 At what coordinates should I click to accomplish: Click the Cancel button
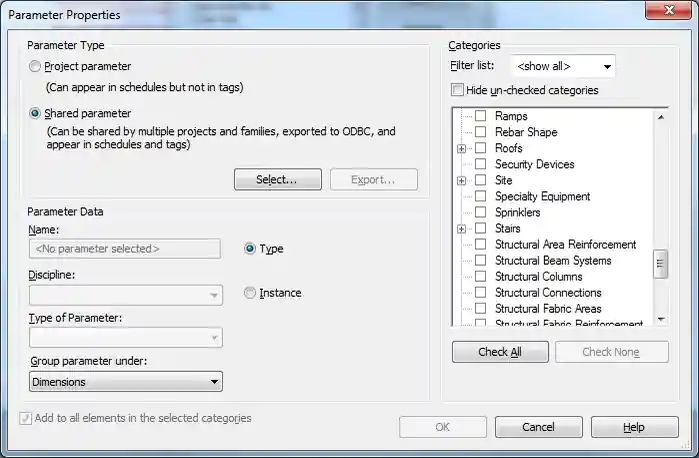click(538, 427)
